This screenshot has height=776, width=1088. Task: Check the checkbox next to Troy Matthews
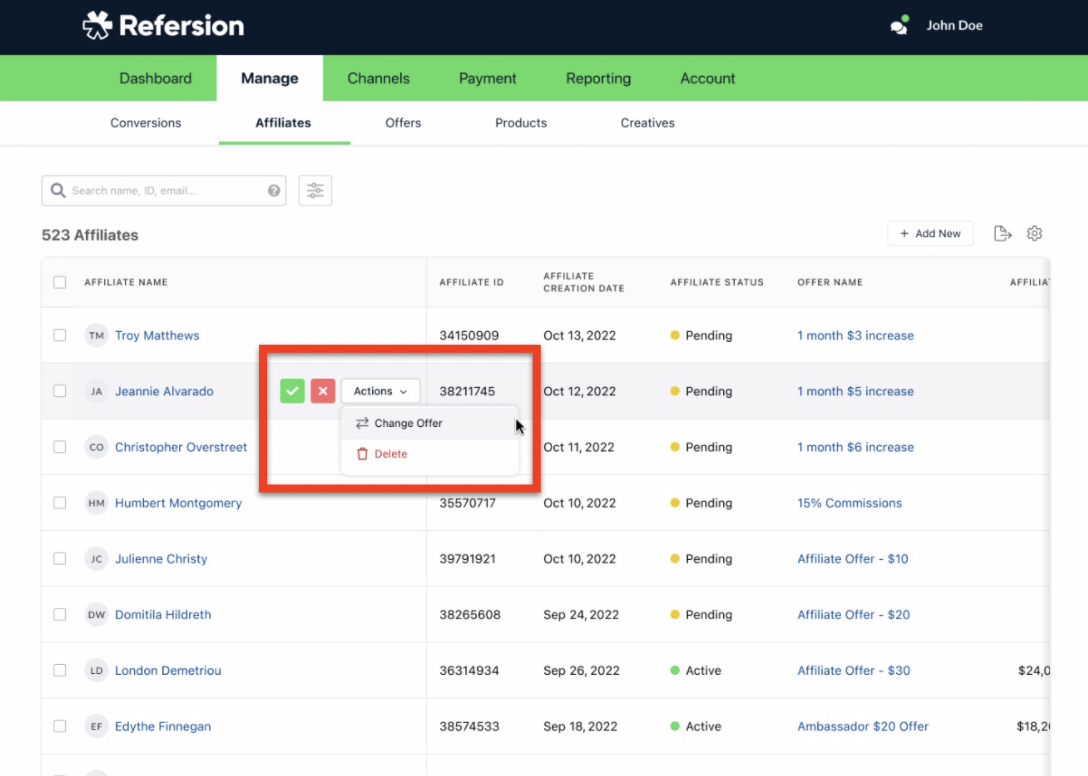(x=59, y=335)
